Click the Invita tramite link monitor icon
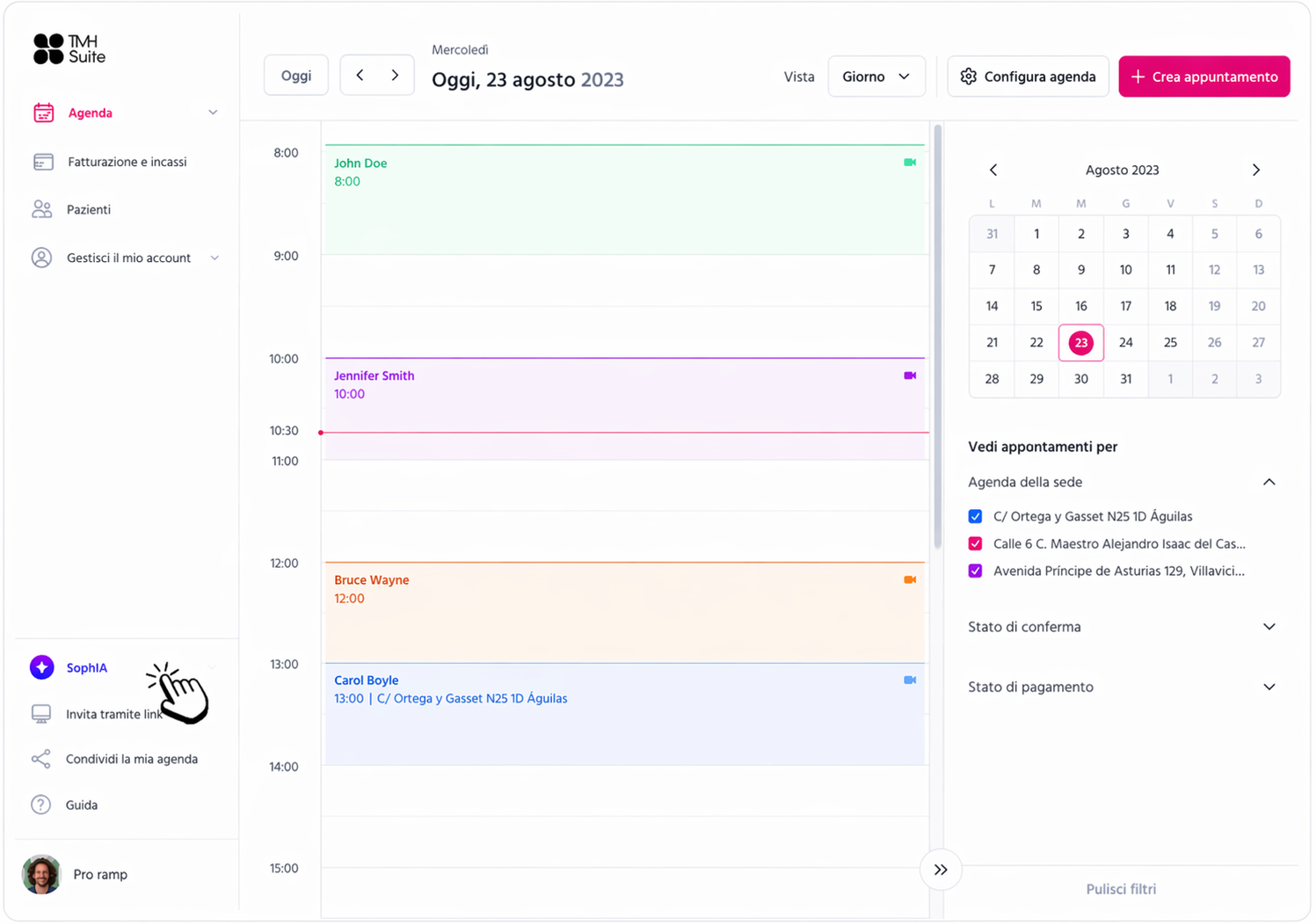Viewport: 1316px width, 924px height. (x=41, y=714)
